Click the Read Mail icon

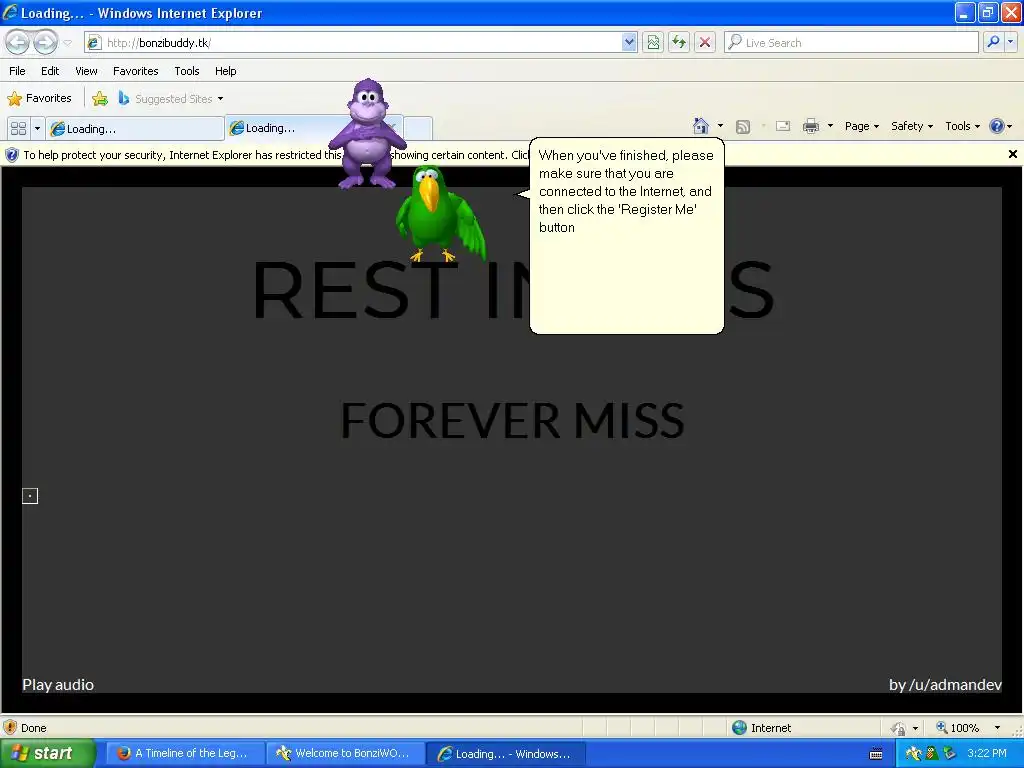click(x=783, y=126)
